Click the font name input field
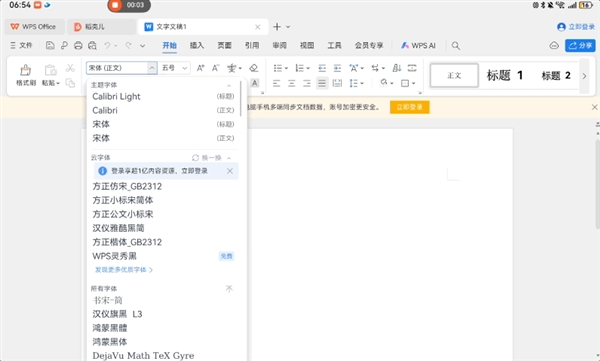600x361 pixels. (x=117, y=68)
